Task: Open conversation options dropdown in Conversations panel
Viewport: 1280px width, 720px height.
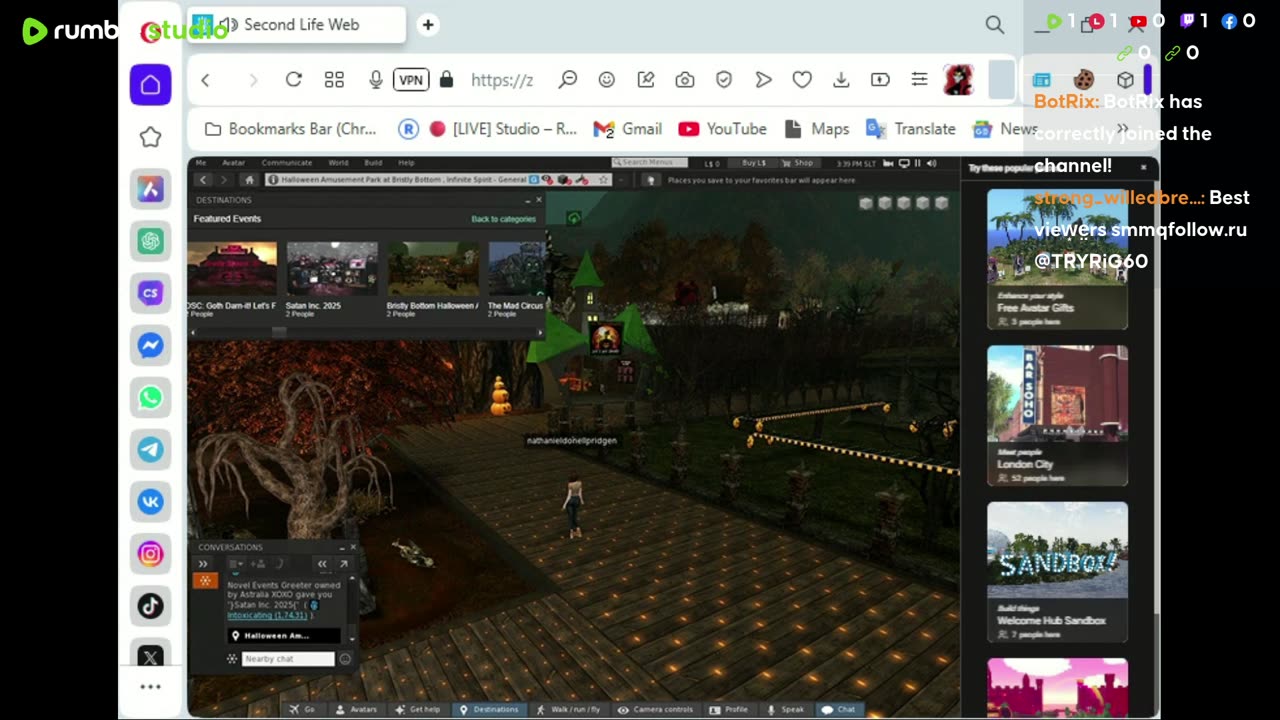Action: click(x=237, y=564)
